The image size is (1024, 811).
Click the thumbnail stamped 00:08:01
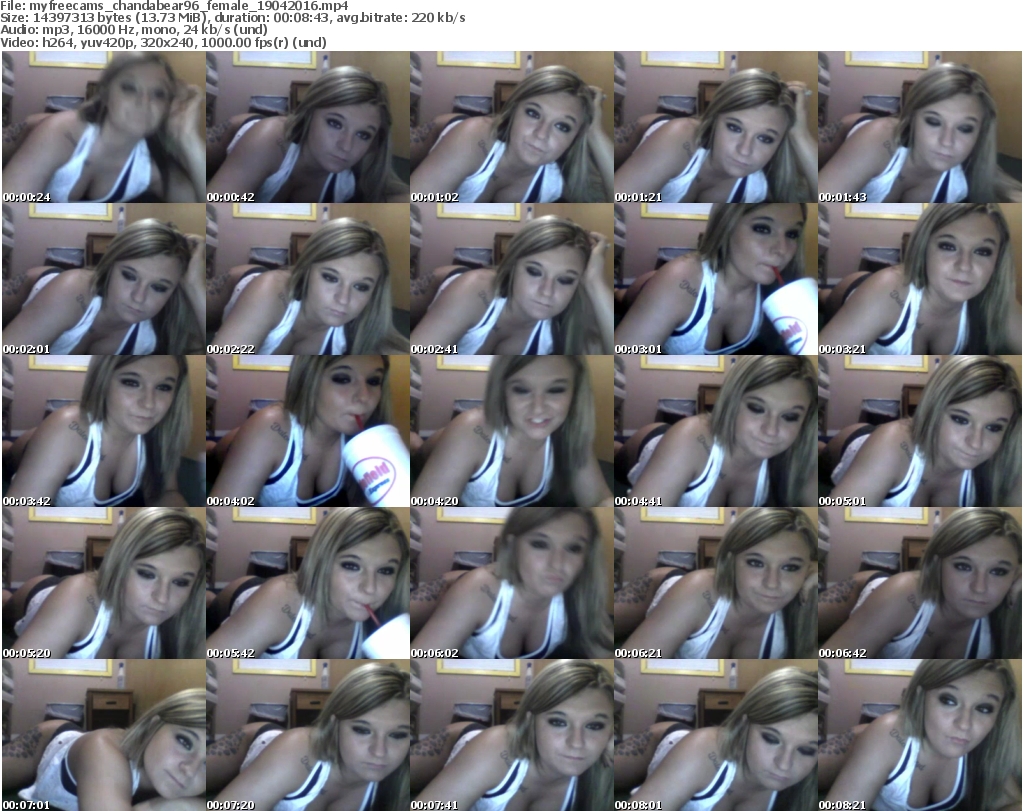pos(716,735)
